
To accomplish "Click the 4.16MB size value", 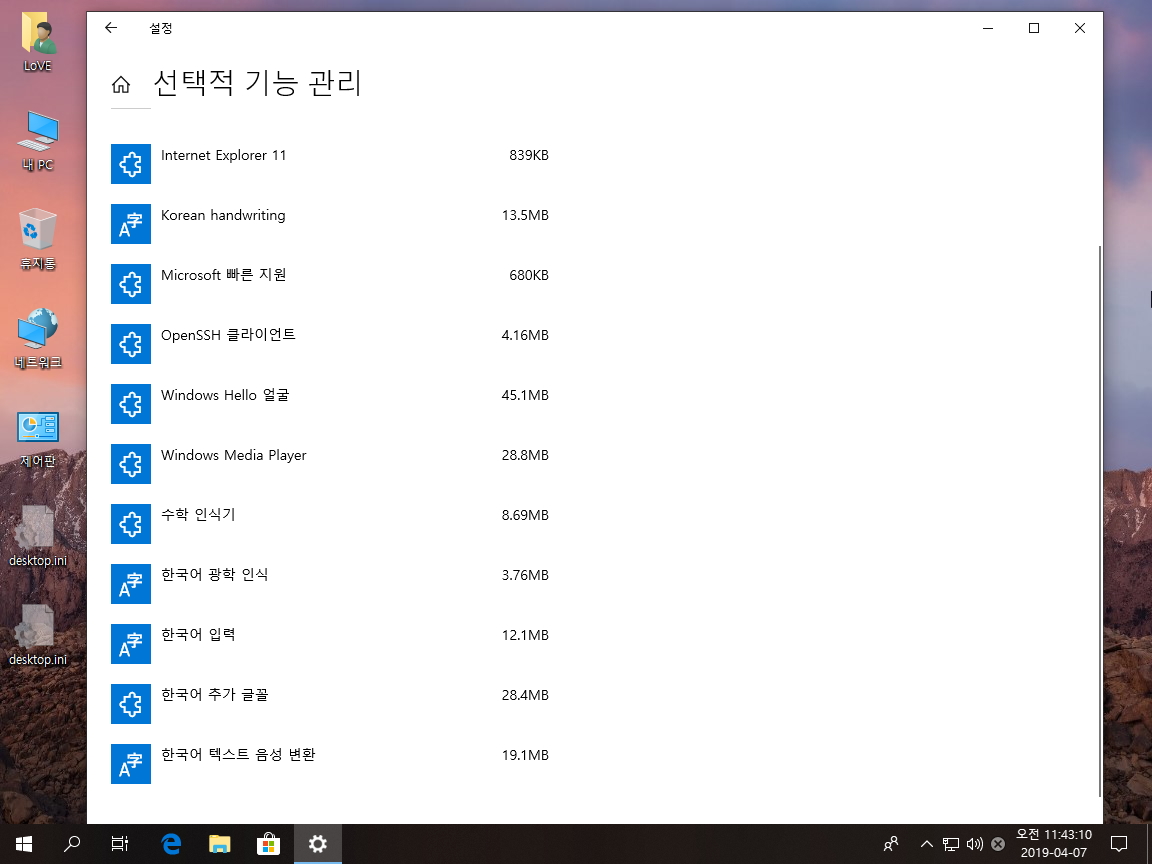I will [x=525, y=335].
